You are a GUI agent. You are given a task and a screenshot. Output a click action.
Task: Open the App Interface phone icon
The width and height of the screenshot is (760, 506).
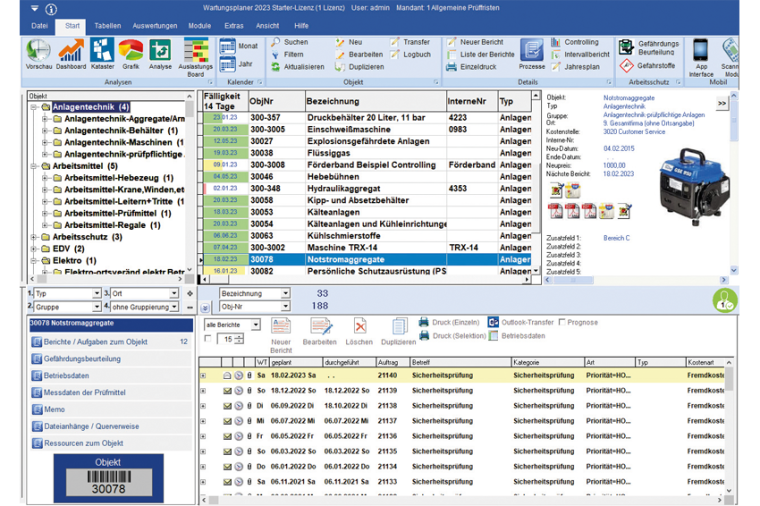click(701, 57)
